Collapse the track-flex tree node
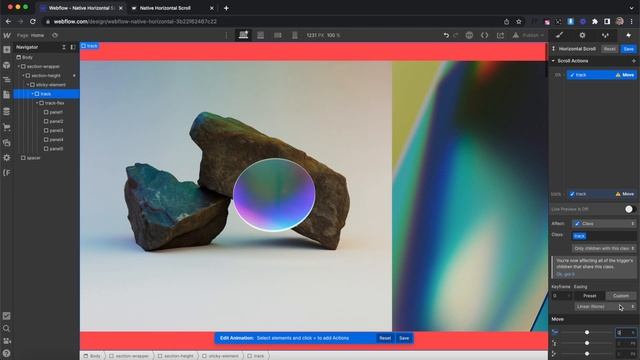The image size is (640, 360). tap(37, 103)
